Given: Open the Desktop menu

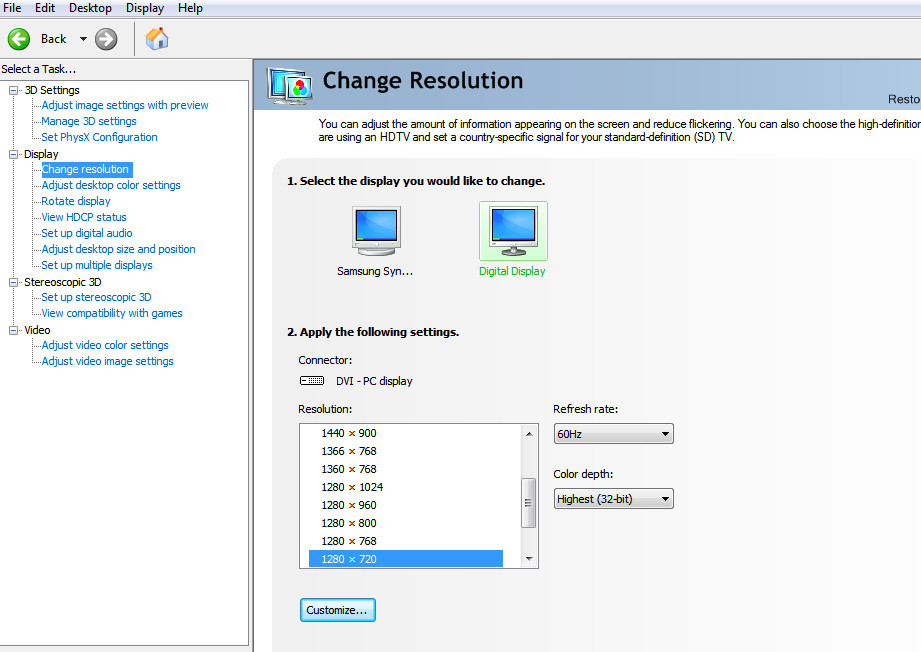Looking at the screenshot, I should [90, 8].
